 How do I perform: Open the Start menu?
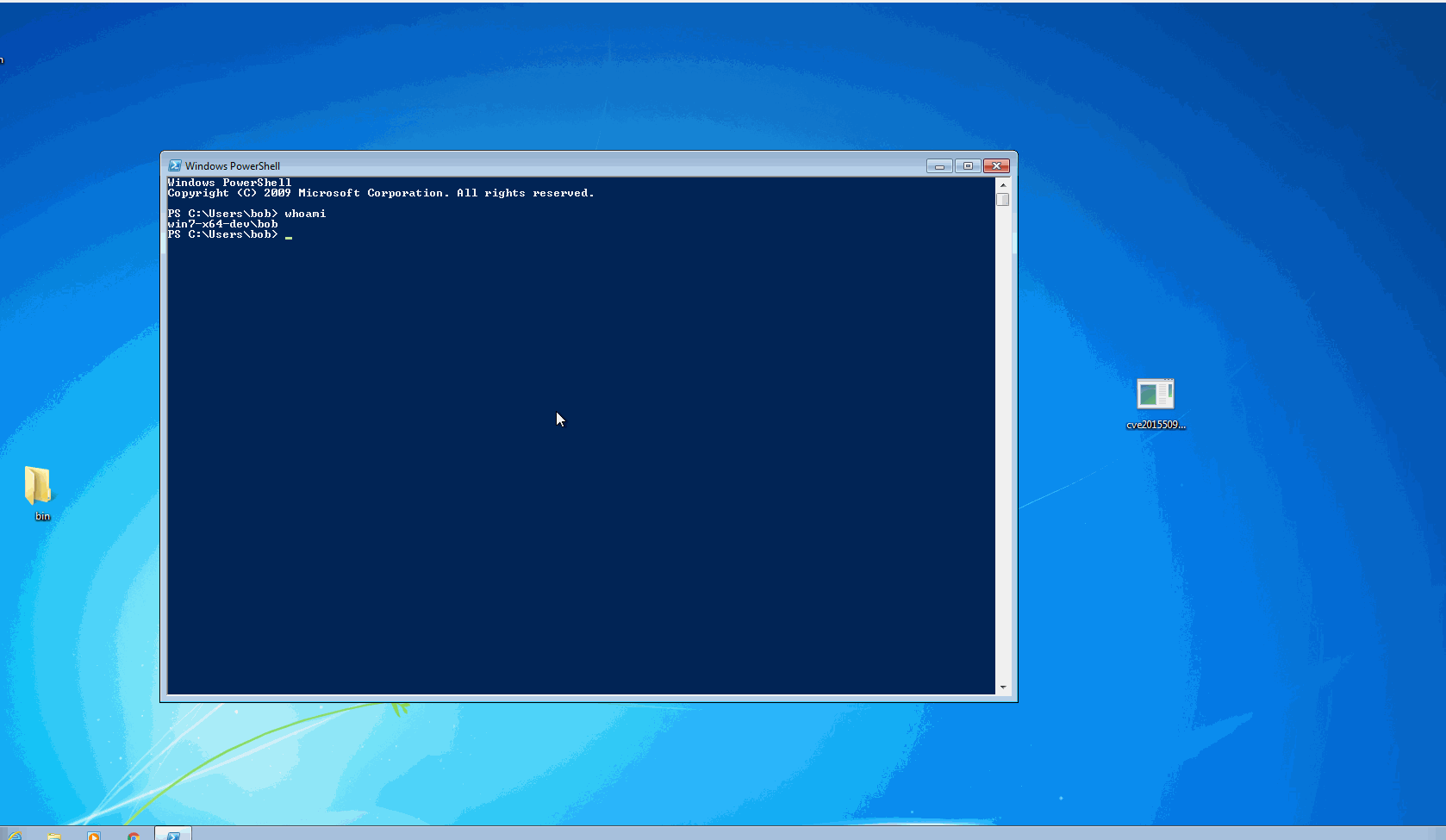(2, 834)
